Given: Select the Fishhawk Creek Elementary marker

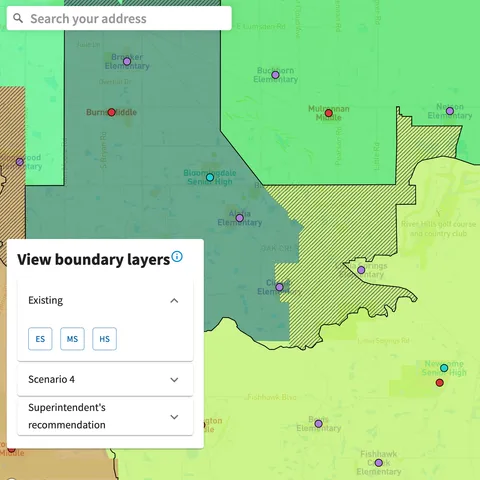Looking at the screenshot, I should pos(378,463).
